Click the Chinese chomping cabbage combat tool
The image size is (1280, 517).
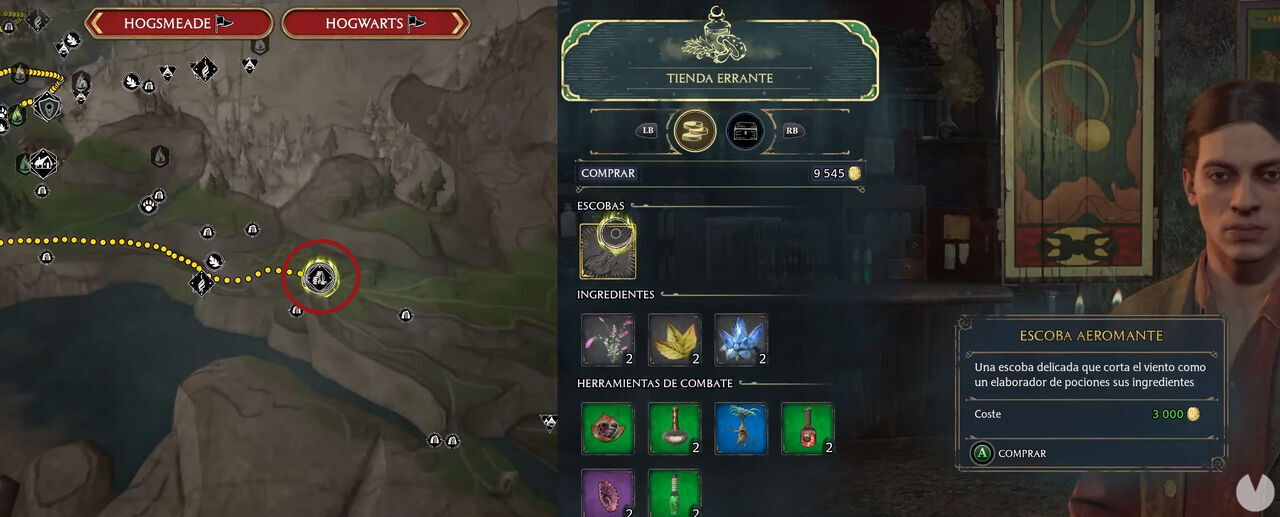pos(608,428)
